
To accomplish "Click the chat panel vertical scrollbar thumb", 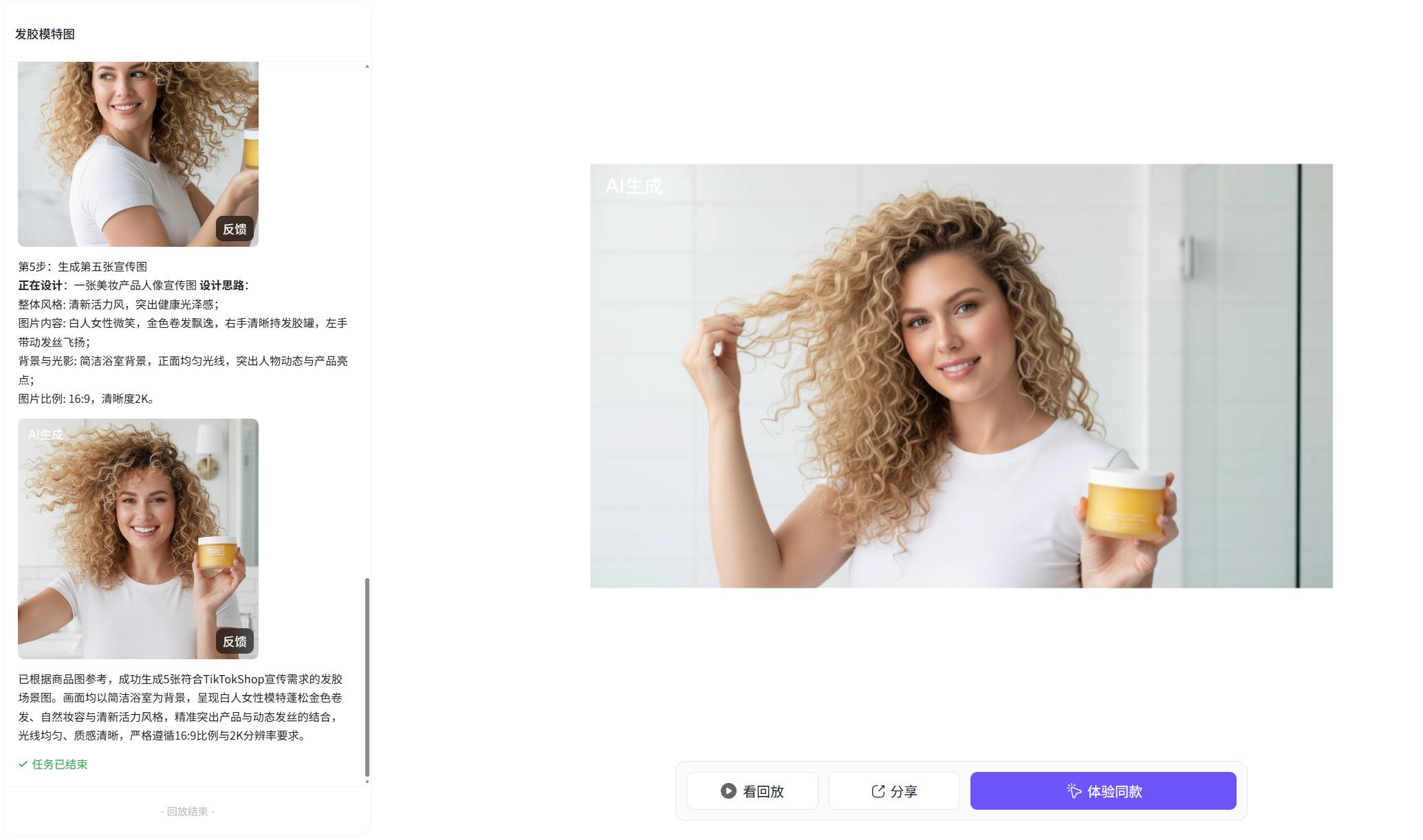I will [x=367, y=677].
